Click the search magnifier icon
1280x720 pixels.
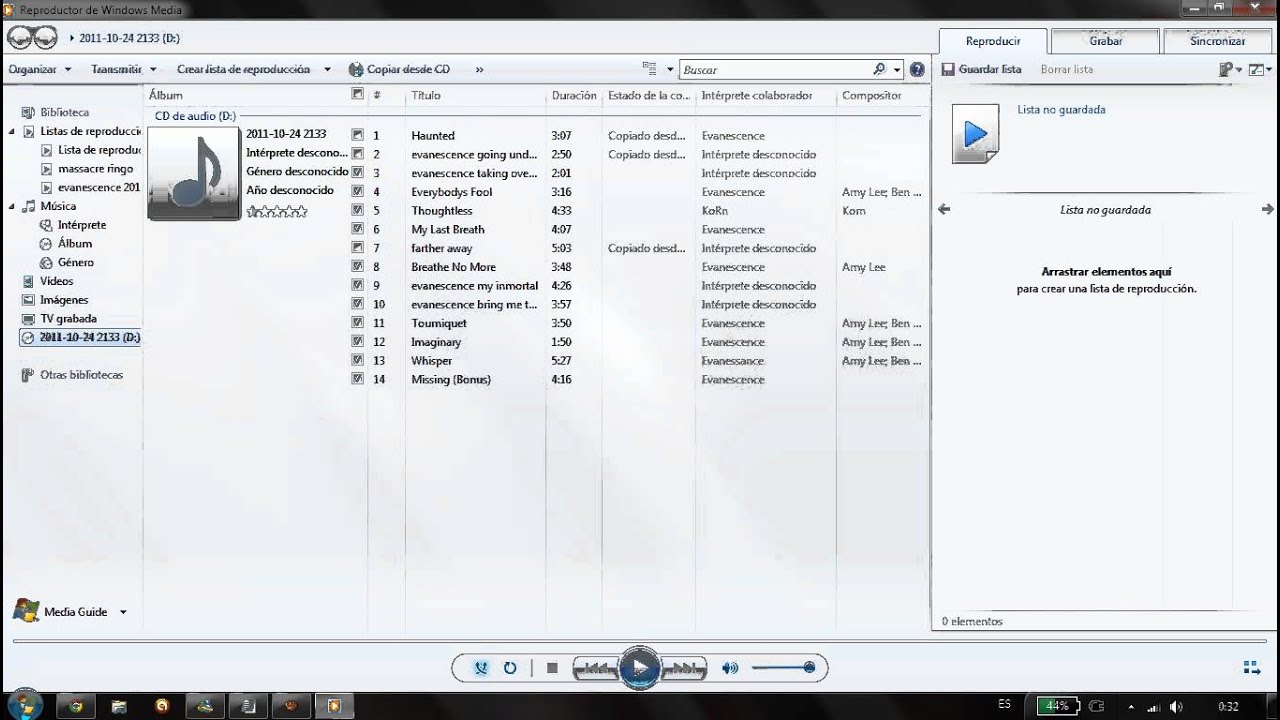coord(879,70)
